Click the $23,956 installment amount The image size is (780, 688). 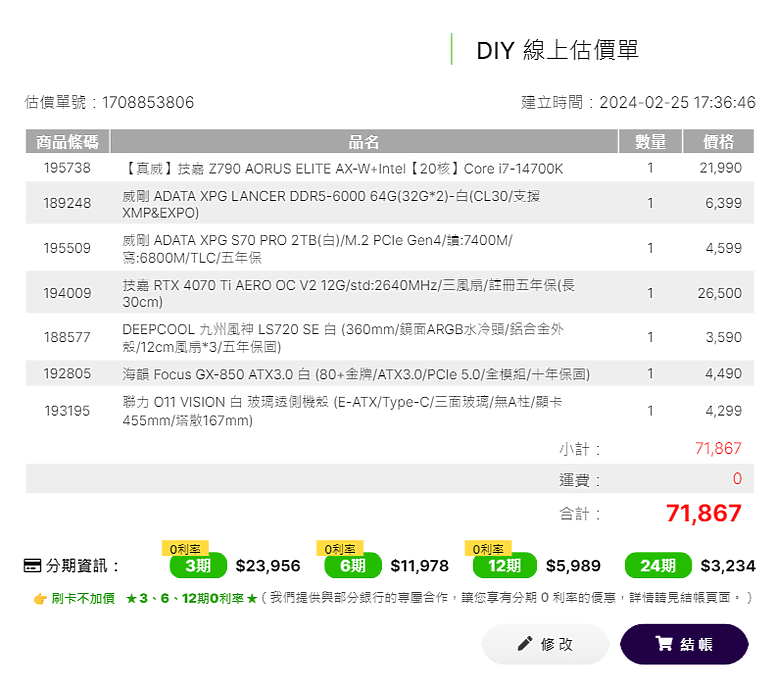pyautogui.click(x=268, y=566)
